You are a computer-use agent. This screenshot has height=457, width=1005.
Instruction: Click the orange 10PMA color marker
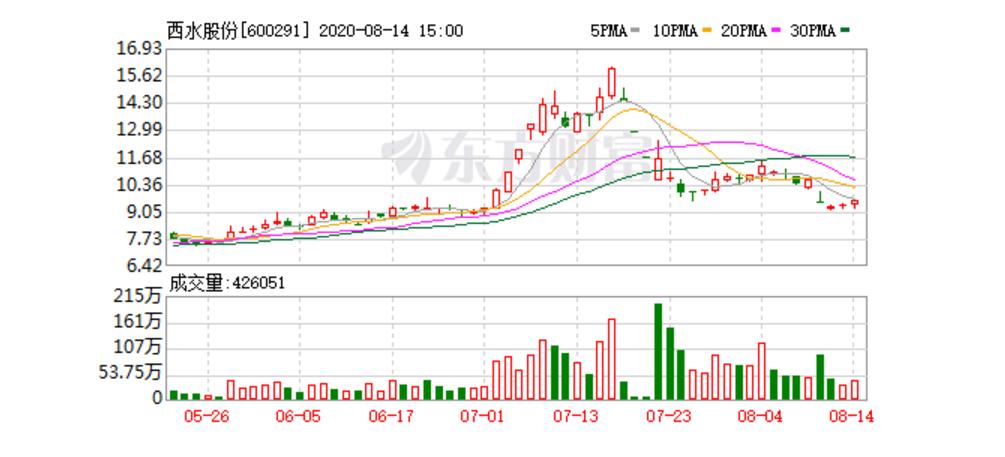(x=707, y=32)
